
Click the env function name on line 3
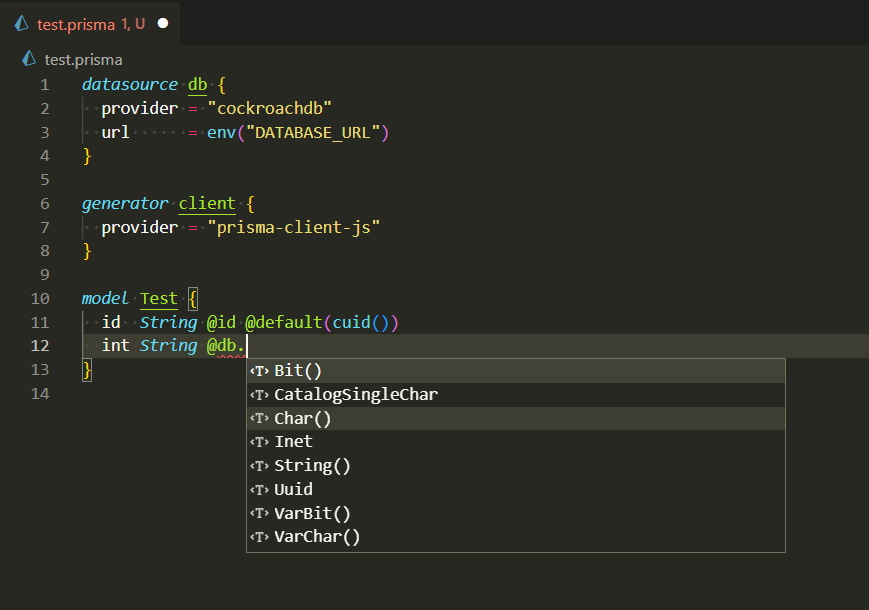tap(221, 132)
